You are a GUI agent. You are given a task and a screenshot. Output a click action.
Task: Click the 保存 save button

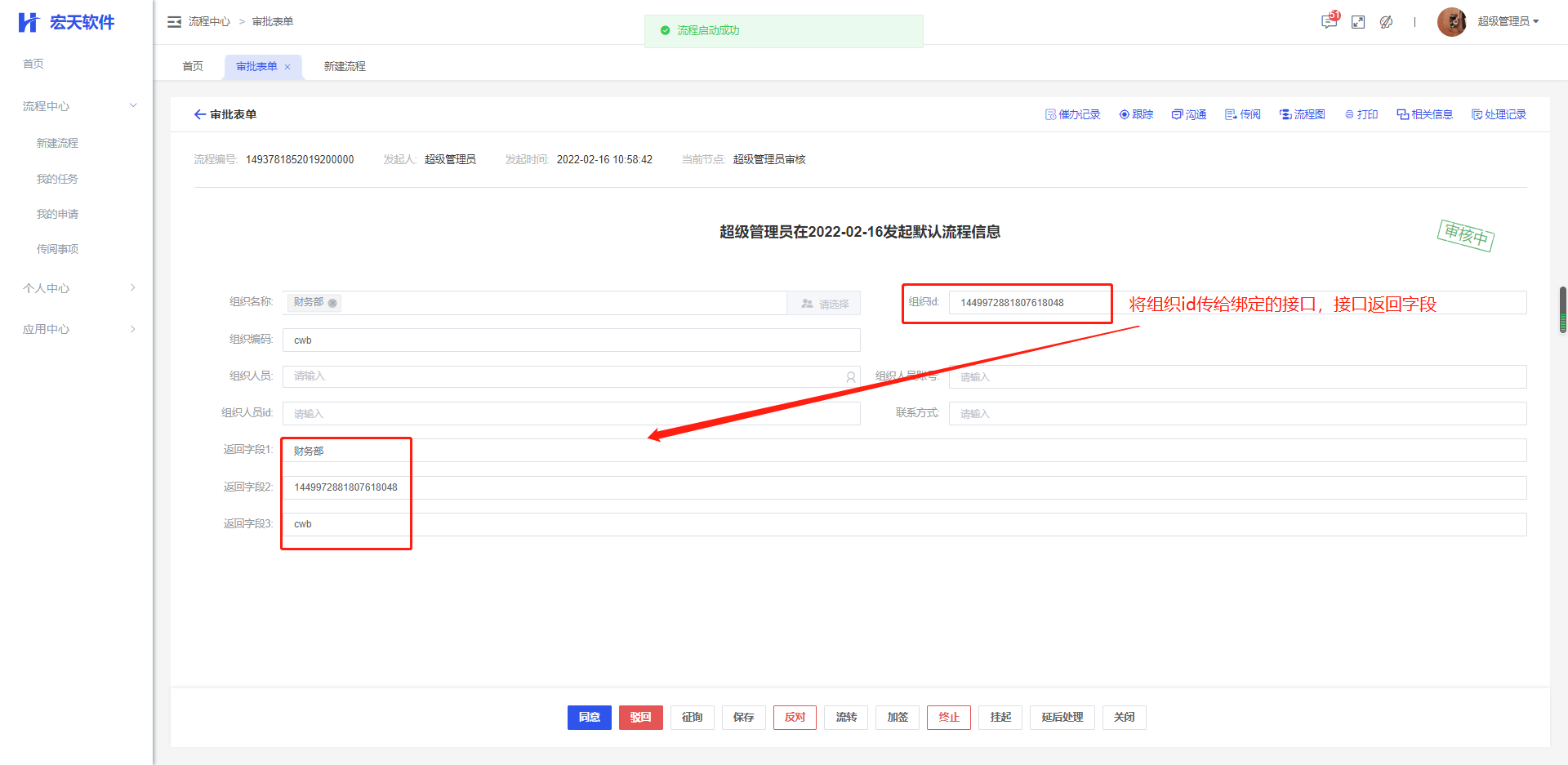tap(744, 718)
